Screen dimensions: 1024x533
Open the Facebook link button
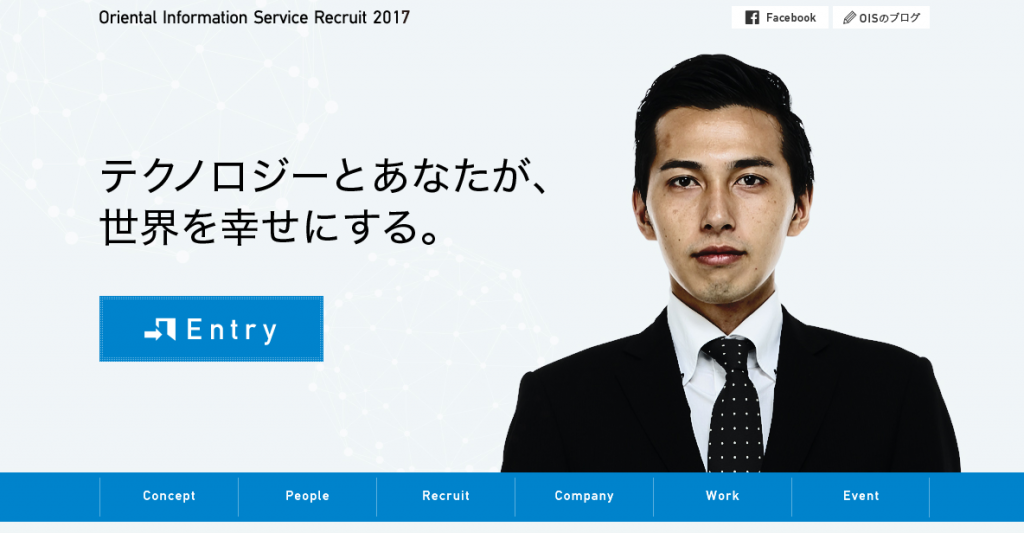pyautogui.click(x=780, y=18)
